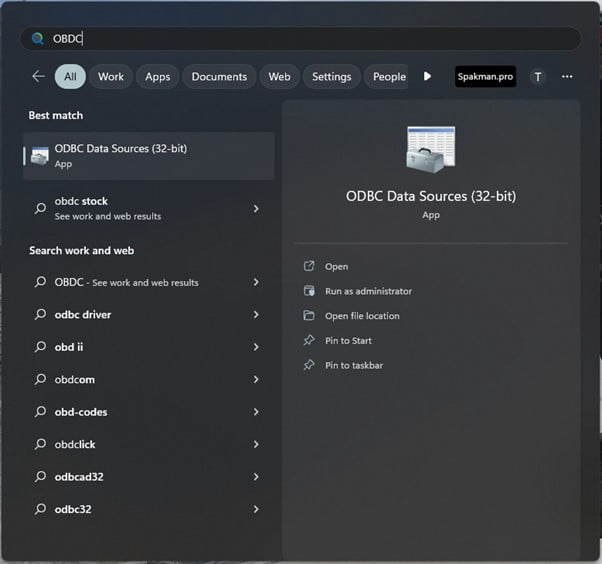Click the Pin to taskbar pin icon
602x564 pixels.
click(309, 365)
